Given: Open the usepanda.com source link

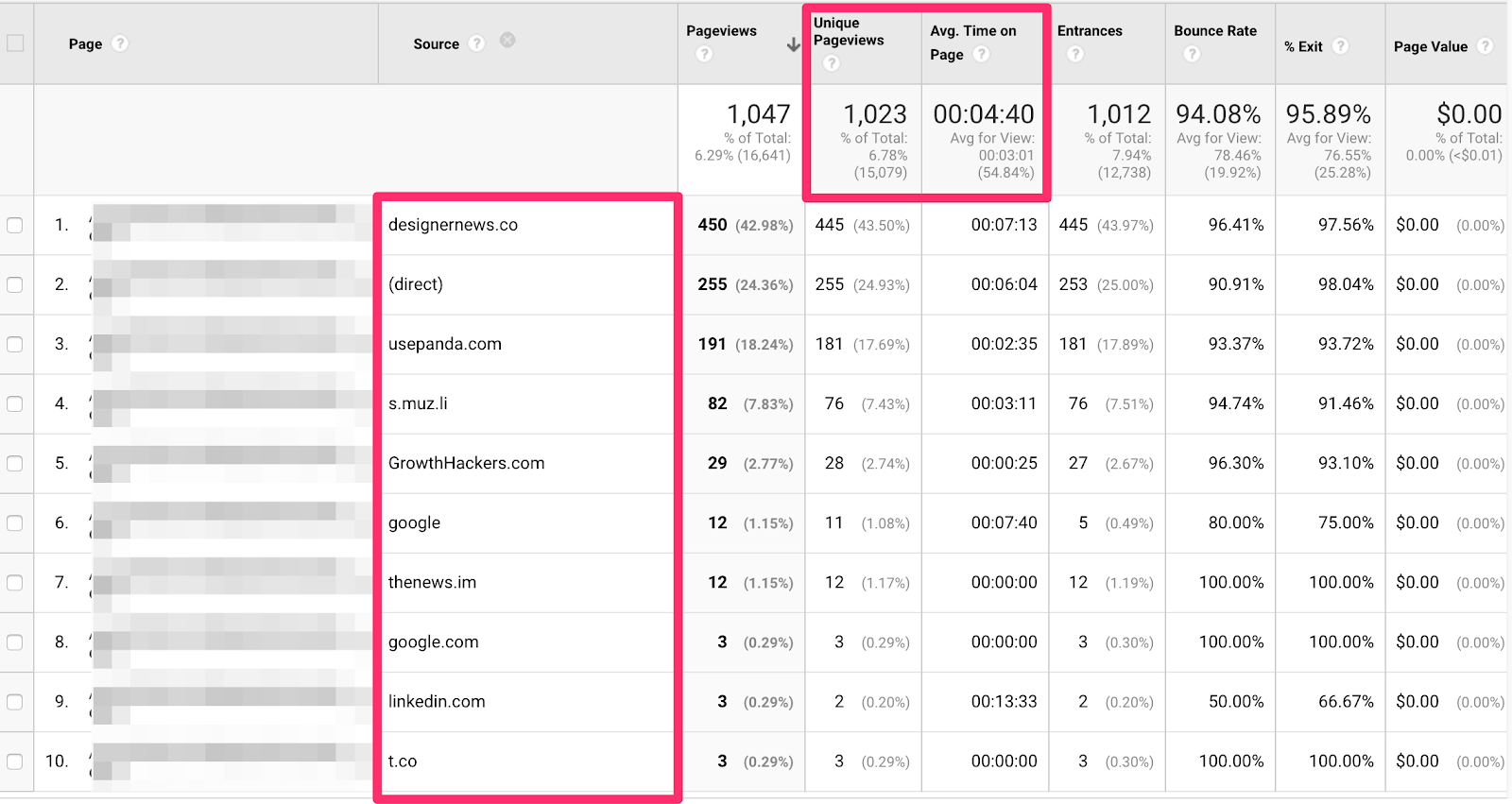Looking at the screenshot, I should tap(445, 344).
